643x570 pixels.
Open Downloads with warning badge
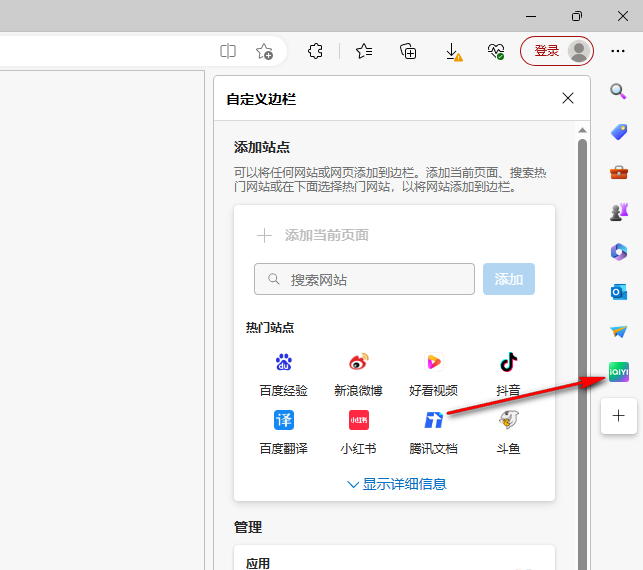tap(454, 52)
